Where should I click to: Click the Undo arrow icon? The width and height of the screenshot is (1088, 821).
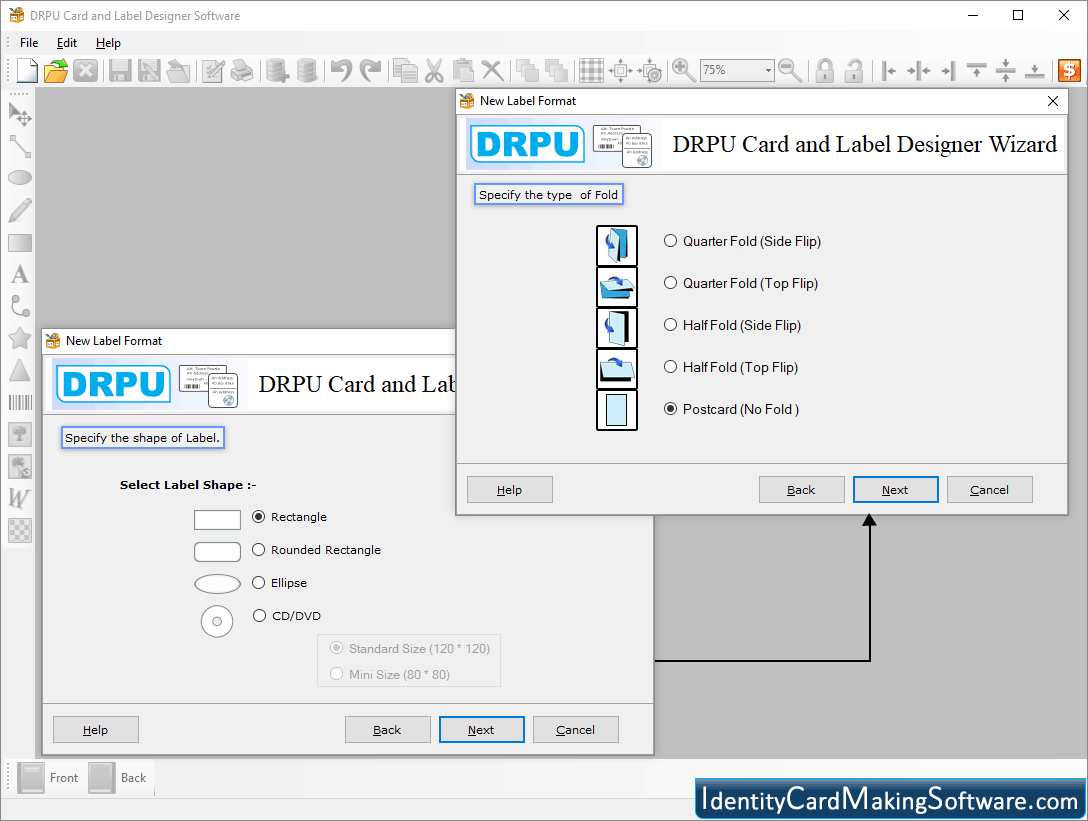(x=341, y=70)
